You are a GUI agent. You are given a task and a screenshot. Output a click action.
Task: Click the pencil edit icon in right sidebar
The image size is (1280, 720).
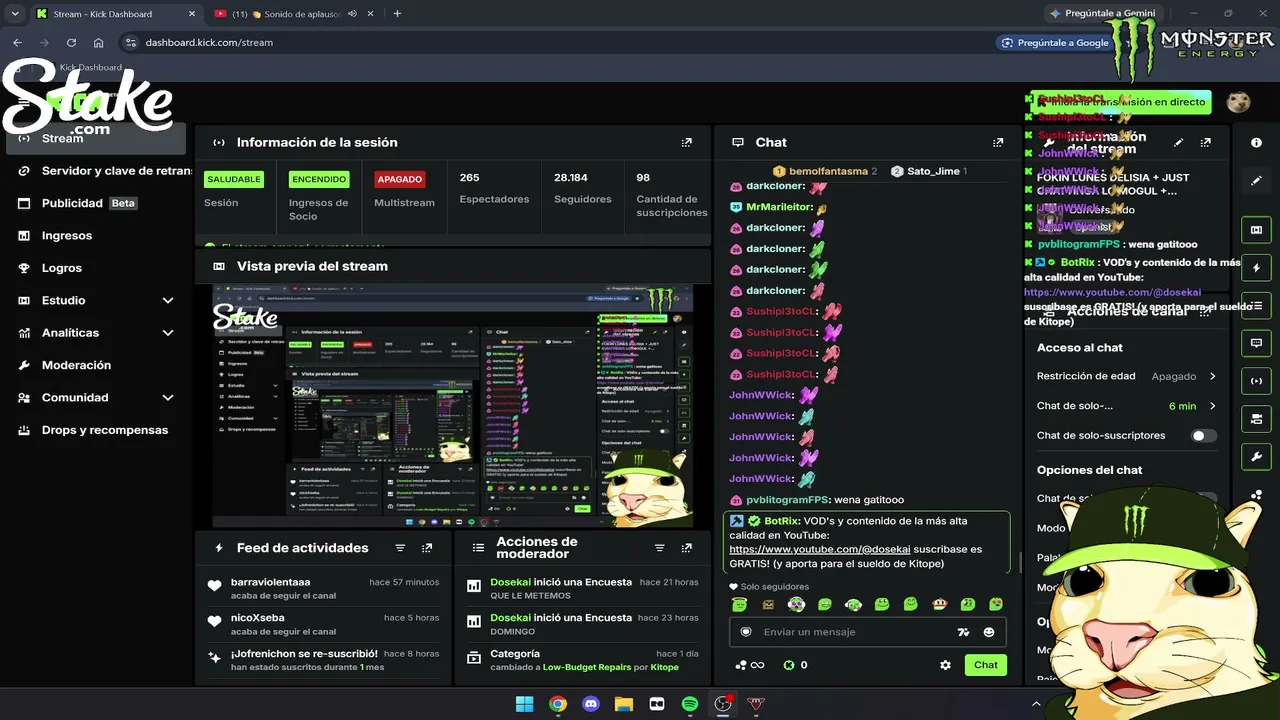click(1256, 181)
